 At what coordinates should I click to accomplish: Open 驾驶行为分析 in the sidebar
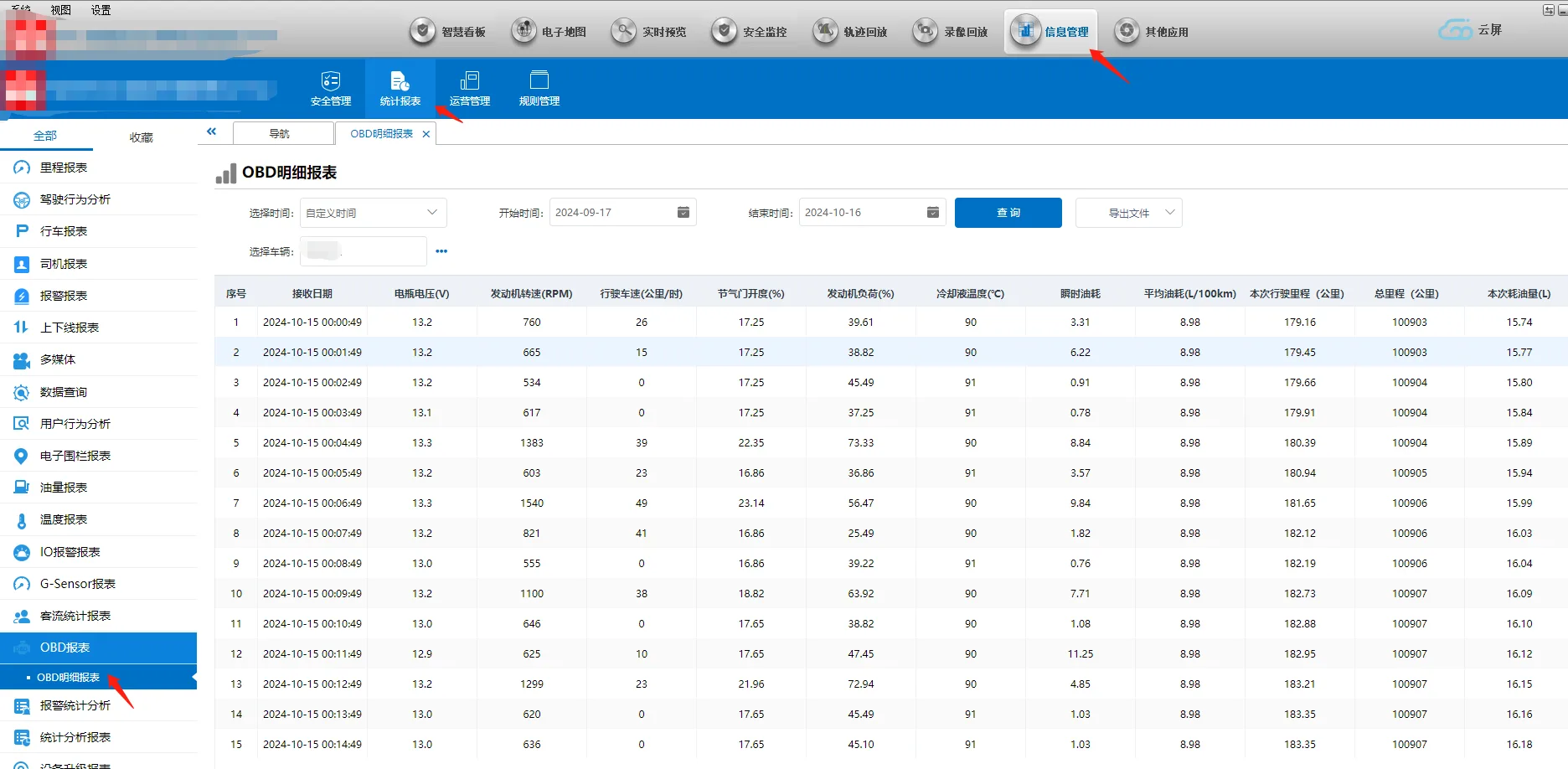pyautogui.click(x=99, y=199)
